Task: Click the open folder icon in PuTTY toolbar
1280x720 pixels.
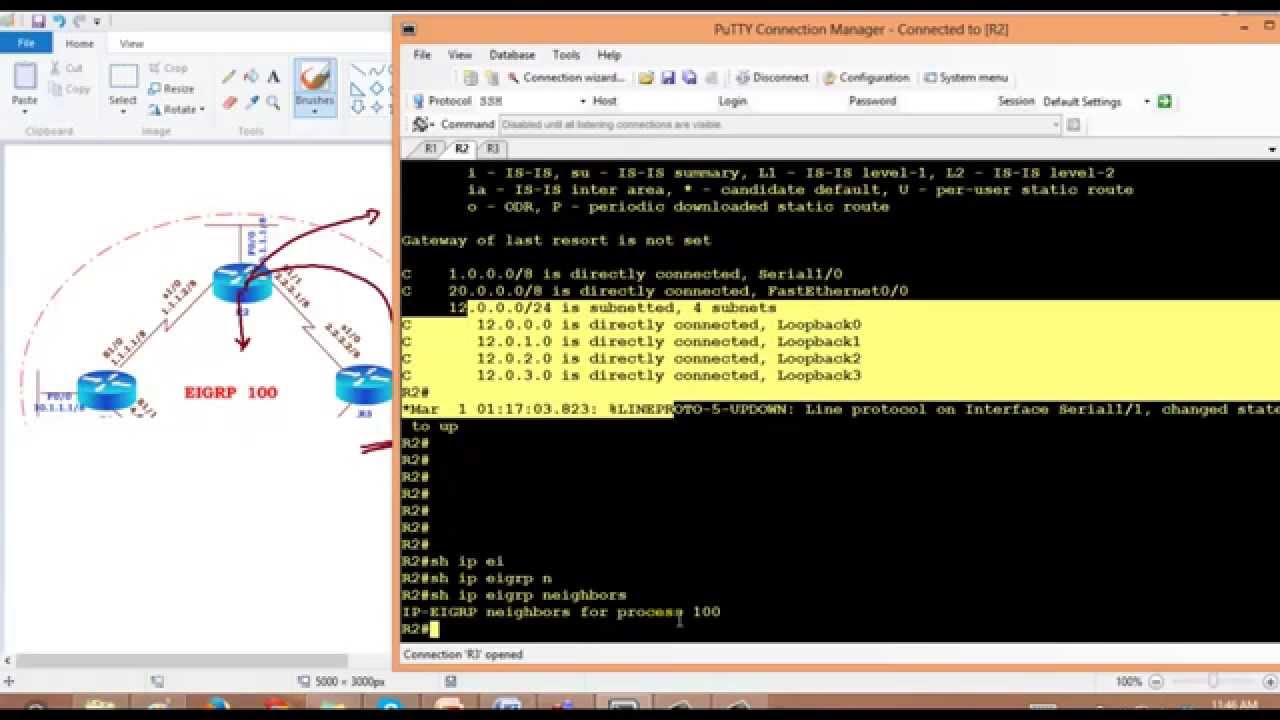Action: pyautogui.click(x=646, y=77)
